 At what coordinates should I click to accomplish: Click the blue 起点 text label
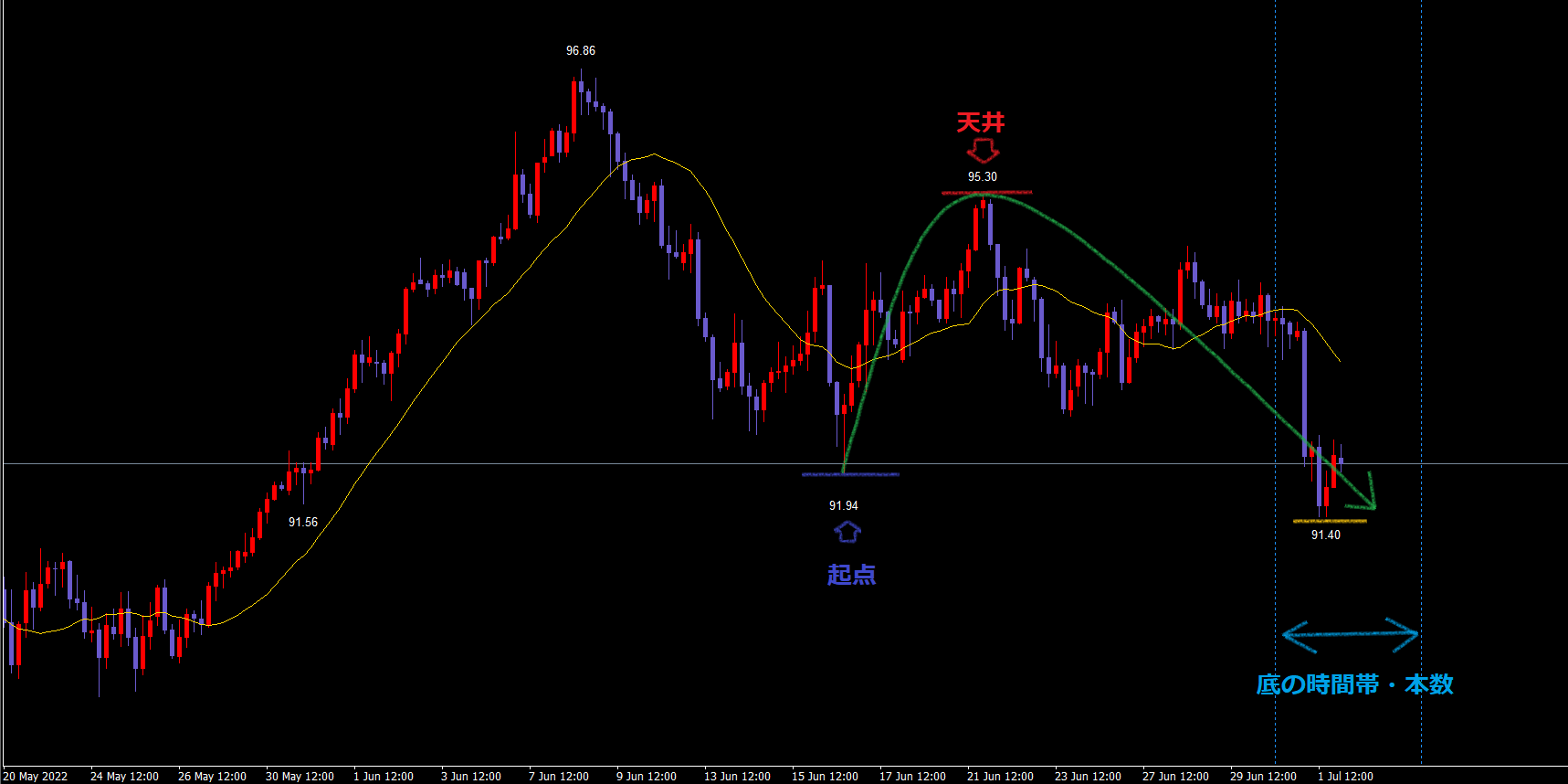(851, 575)
